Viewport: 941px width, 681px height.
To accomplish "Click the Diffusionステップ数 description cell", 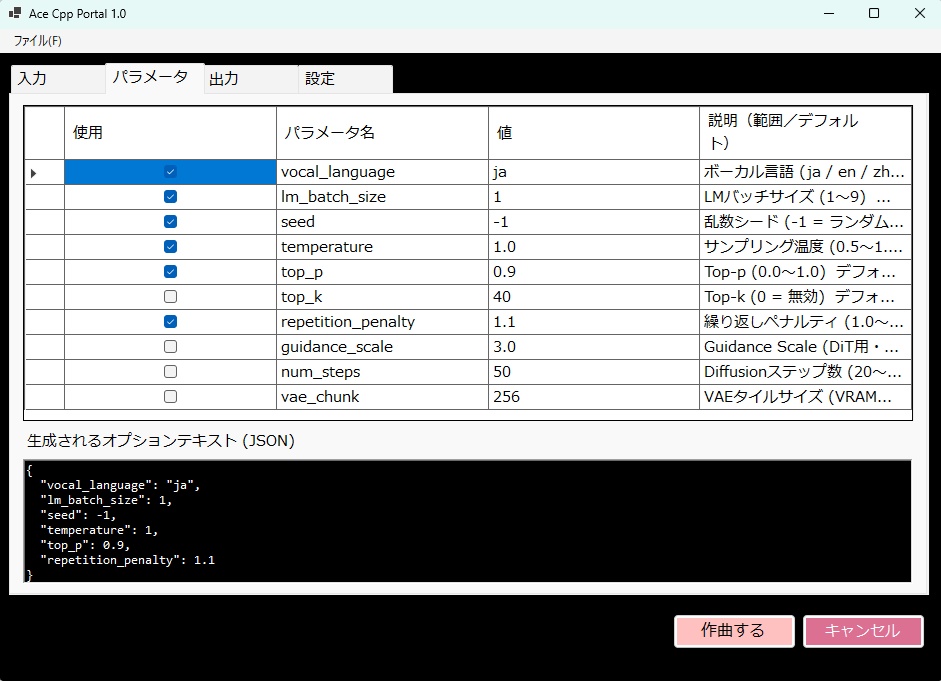I will (805, 372).
